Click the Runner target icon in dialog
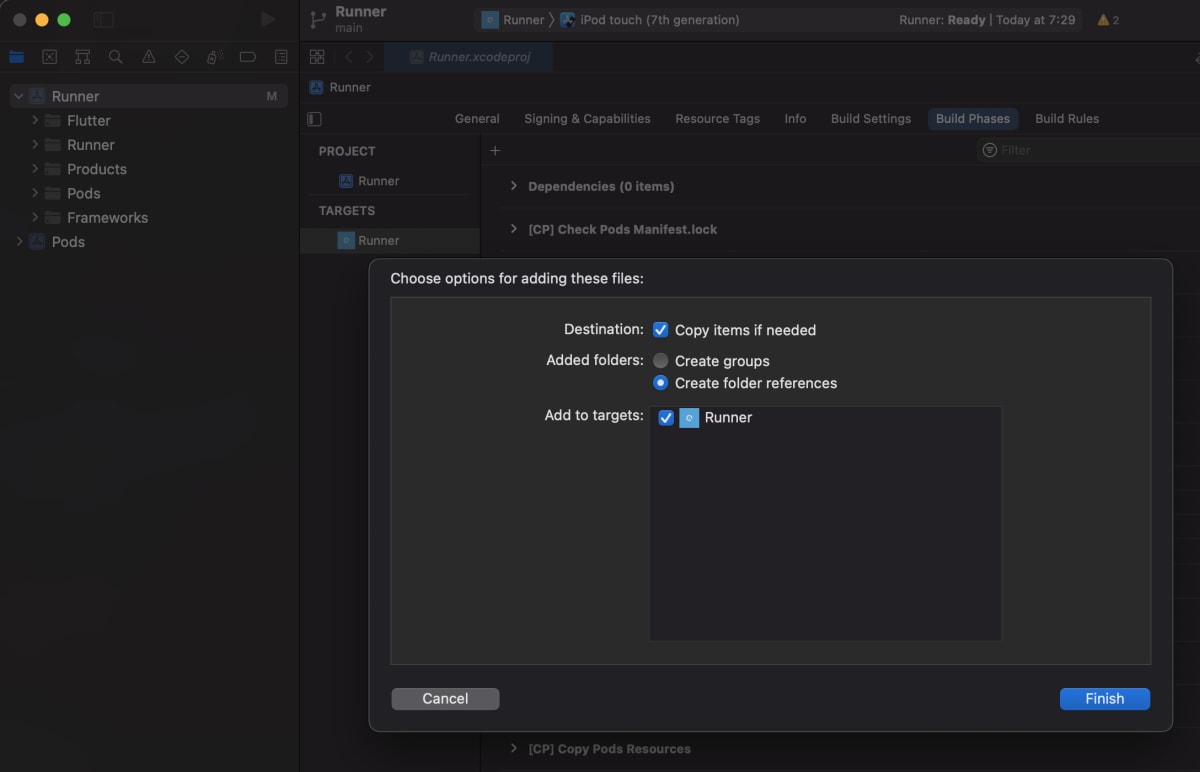The image size is (1200, 772). point(689,418)
